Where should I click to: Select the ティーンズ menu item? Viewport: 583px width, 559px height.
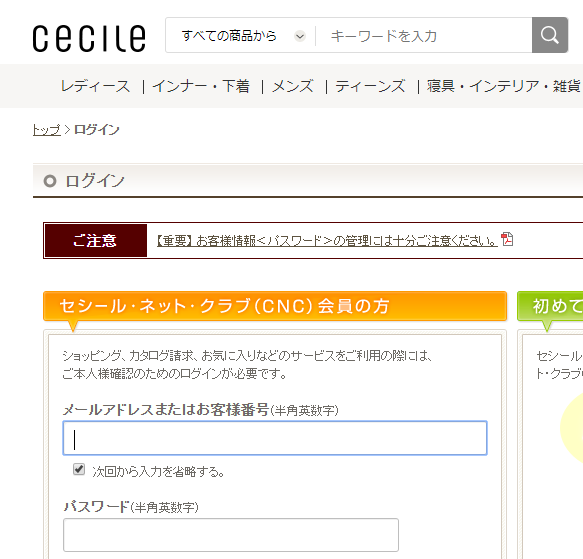[x=370, y=86]
